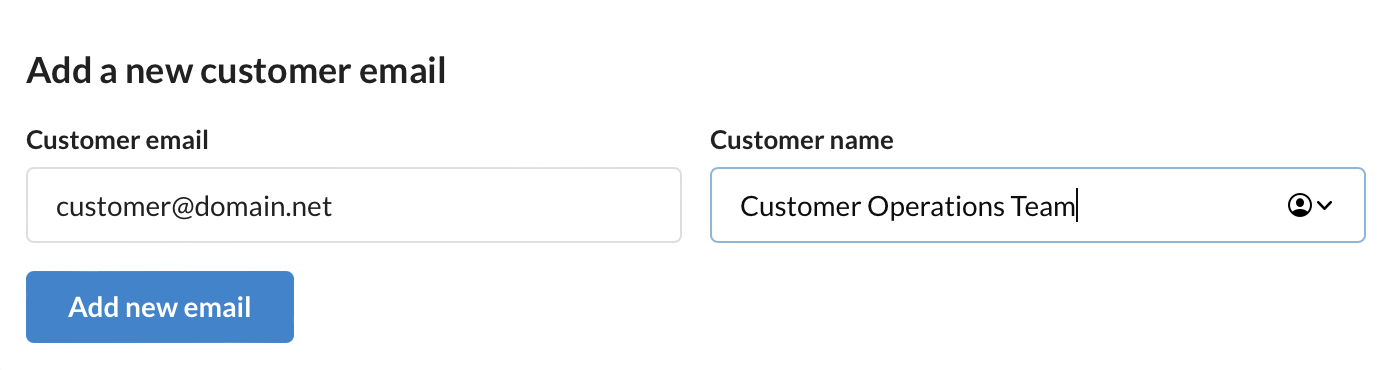The image size is (1388, 370).
Task: Open contacts autofill in Customer name field
Action: 1310,206
